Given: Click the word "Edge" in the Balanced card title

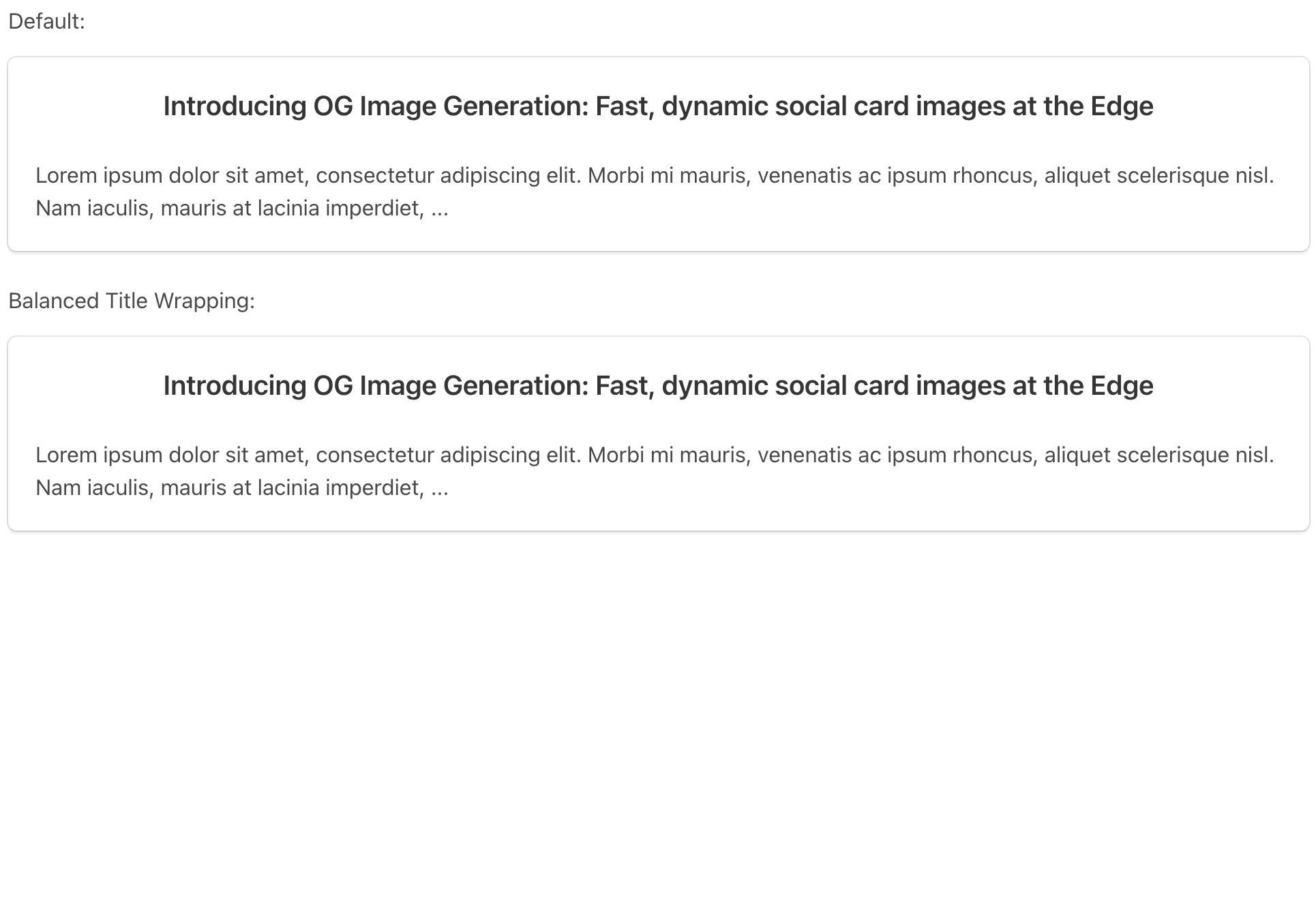Looking at the screenshot, I should click(x=1122, y=386).
